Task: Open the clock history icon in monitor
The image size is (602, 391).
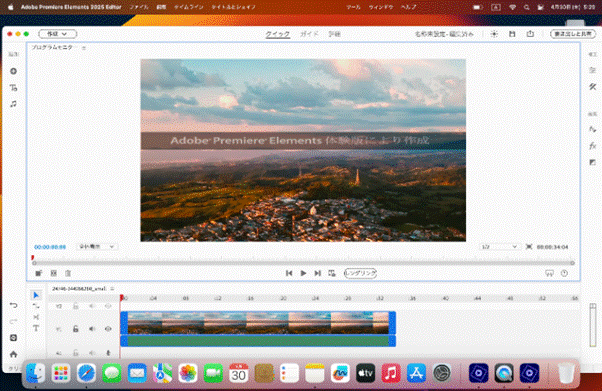Action: point(564,273)
